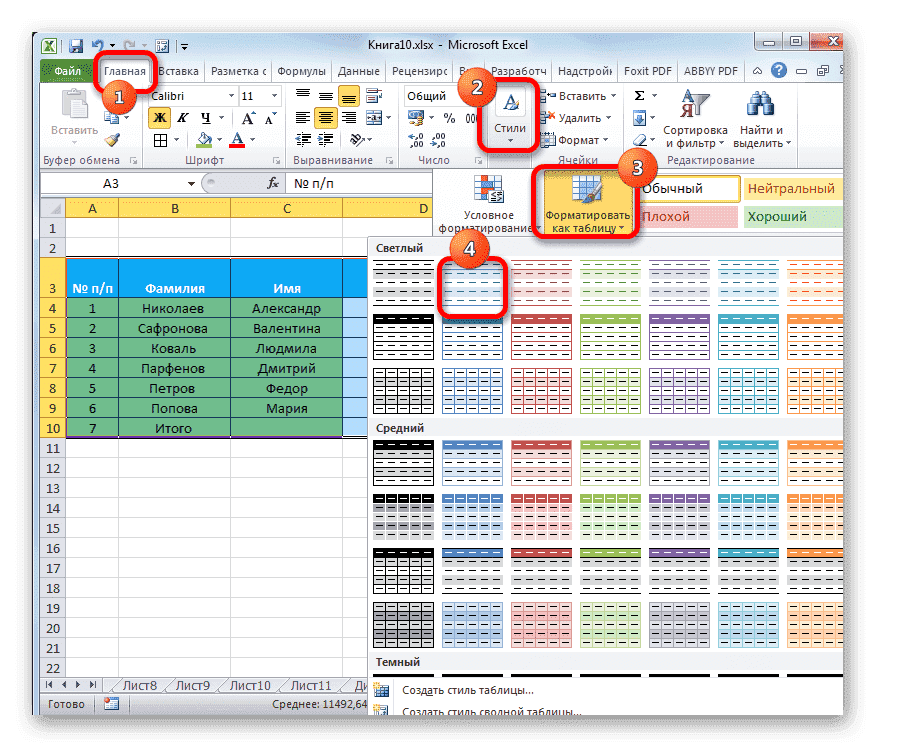The image size is (897, 747).
Task: Select the center alignment icon
Action: click(x=327, y=117)
